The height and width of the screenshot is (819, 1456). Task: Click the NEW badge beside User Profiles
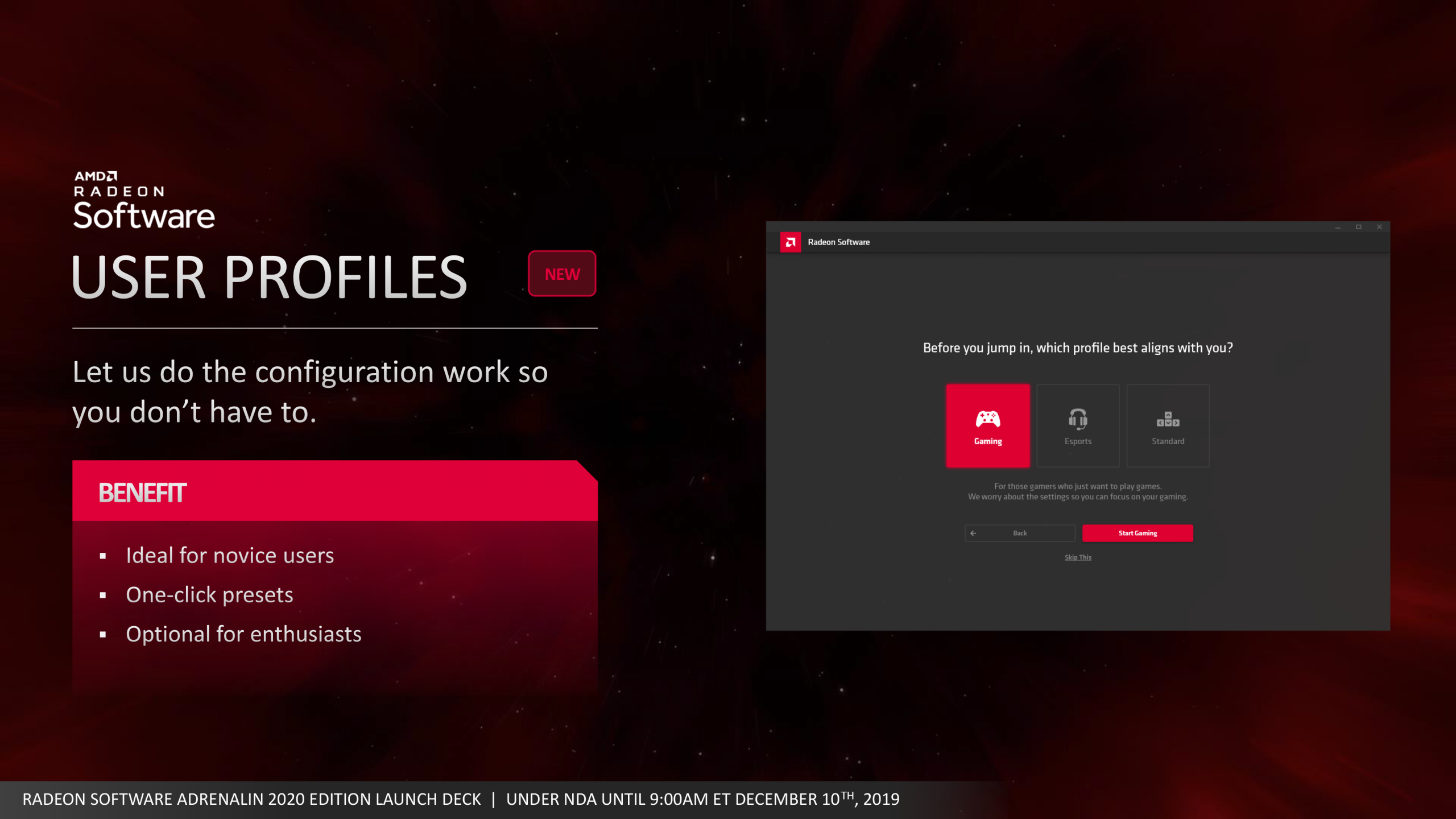(562, 274)
